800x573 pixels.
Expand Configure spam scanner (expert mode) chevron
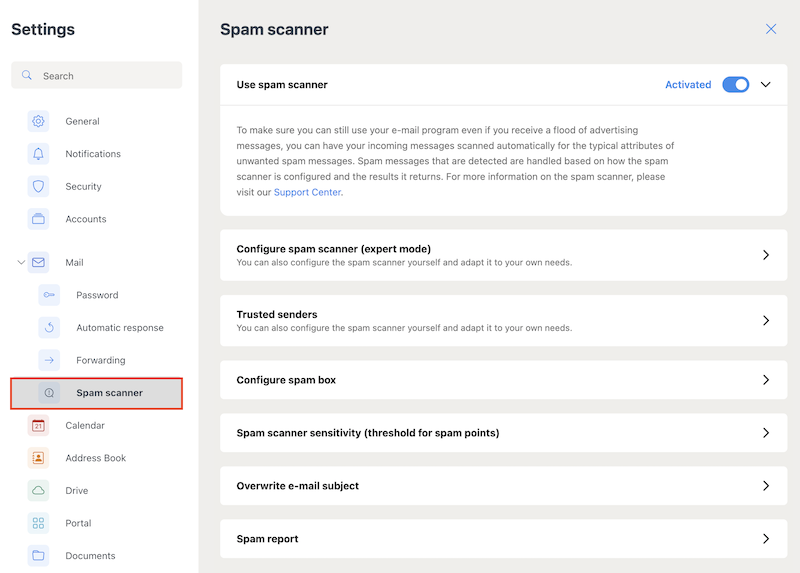point(766,255)
